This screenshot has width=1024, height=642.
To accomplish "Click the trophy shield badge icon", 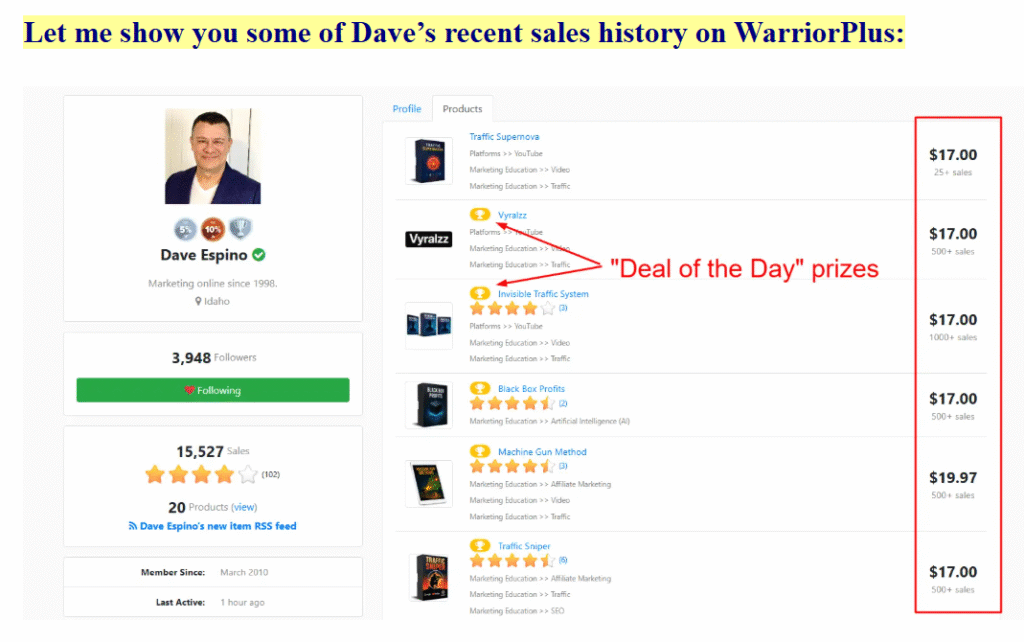I will click(x=240, y=229).
